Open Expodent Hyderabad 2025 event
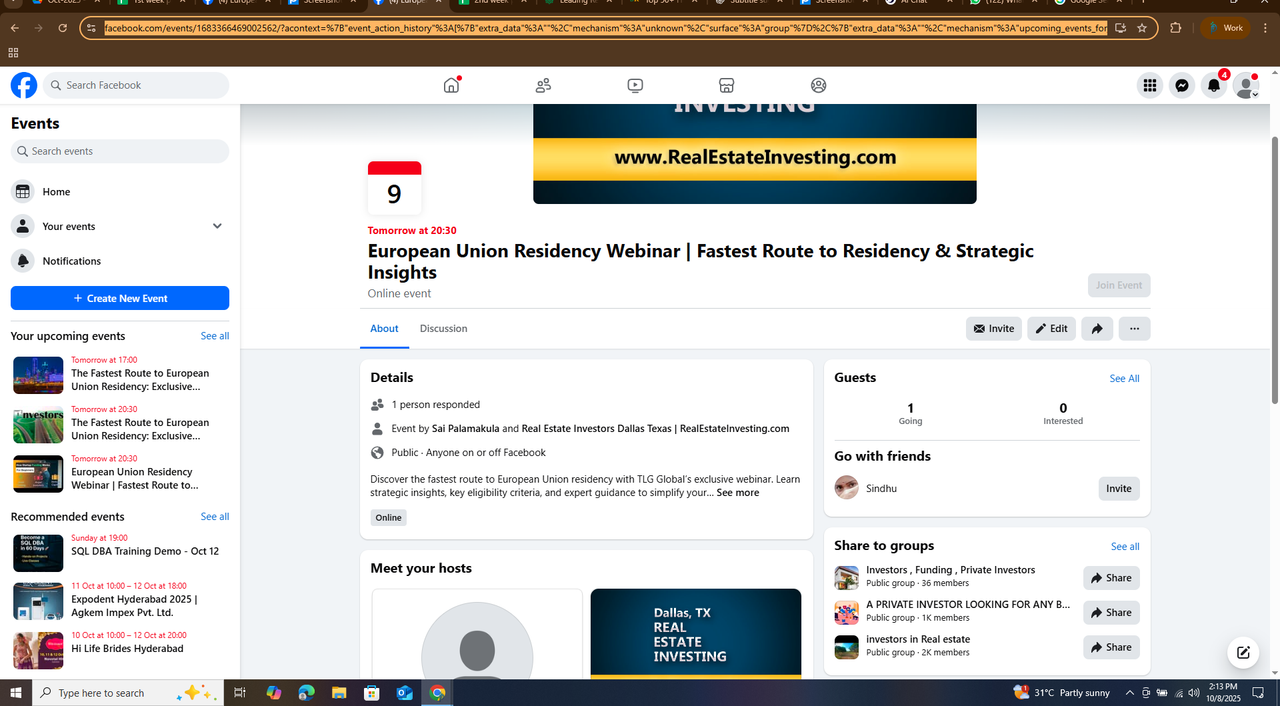Viewport: 1280px width, 706px height. (120, 601)
